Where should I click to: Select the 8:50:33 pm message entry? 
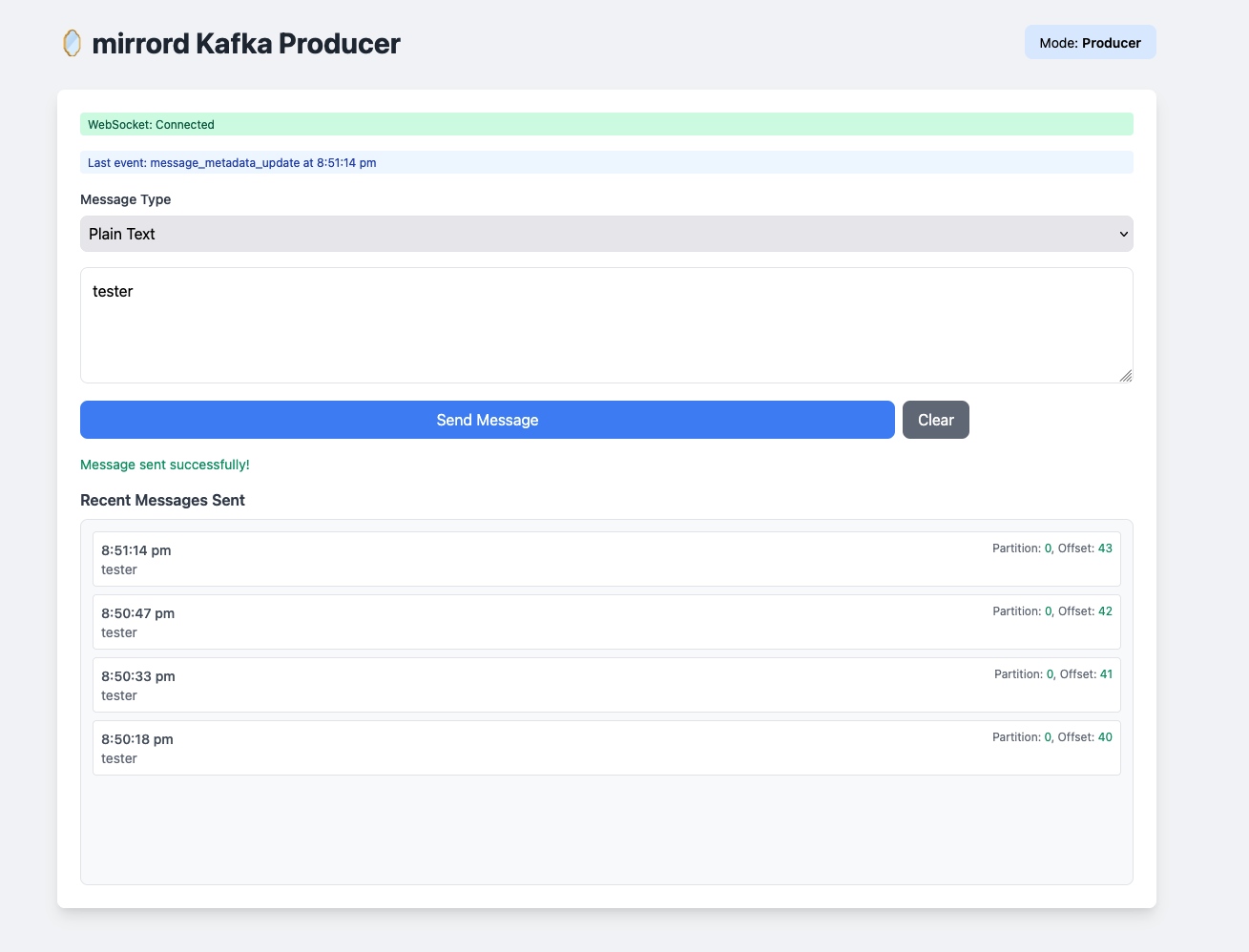coord(606,685)
